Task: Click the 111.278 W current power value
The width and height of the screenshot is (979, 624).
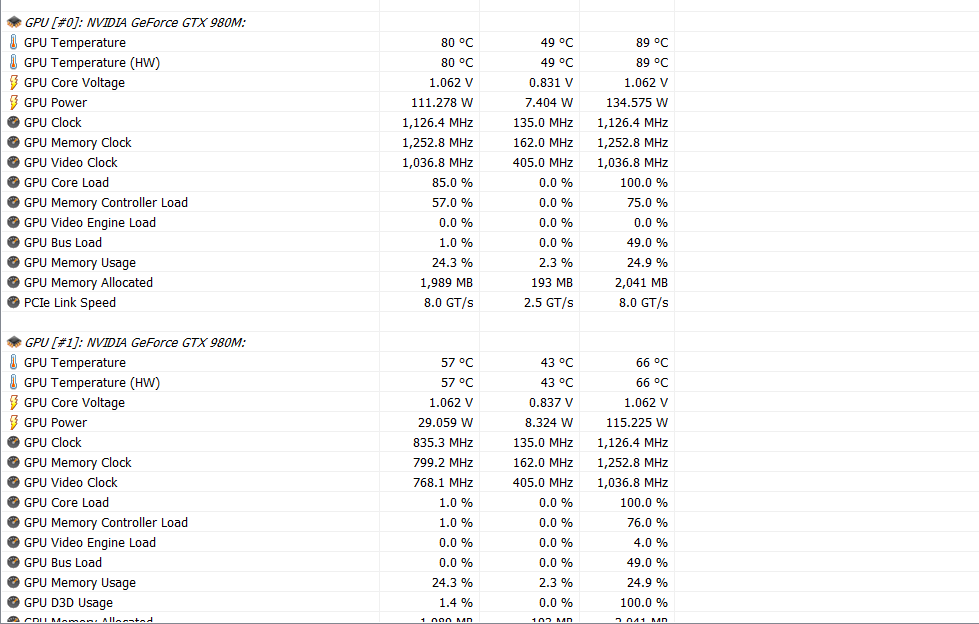Action: [441, 102]
